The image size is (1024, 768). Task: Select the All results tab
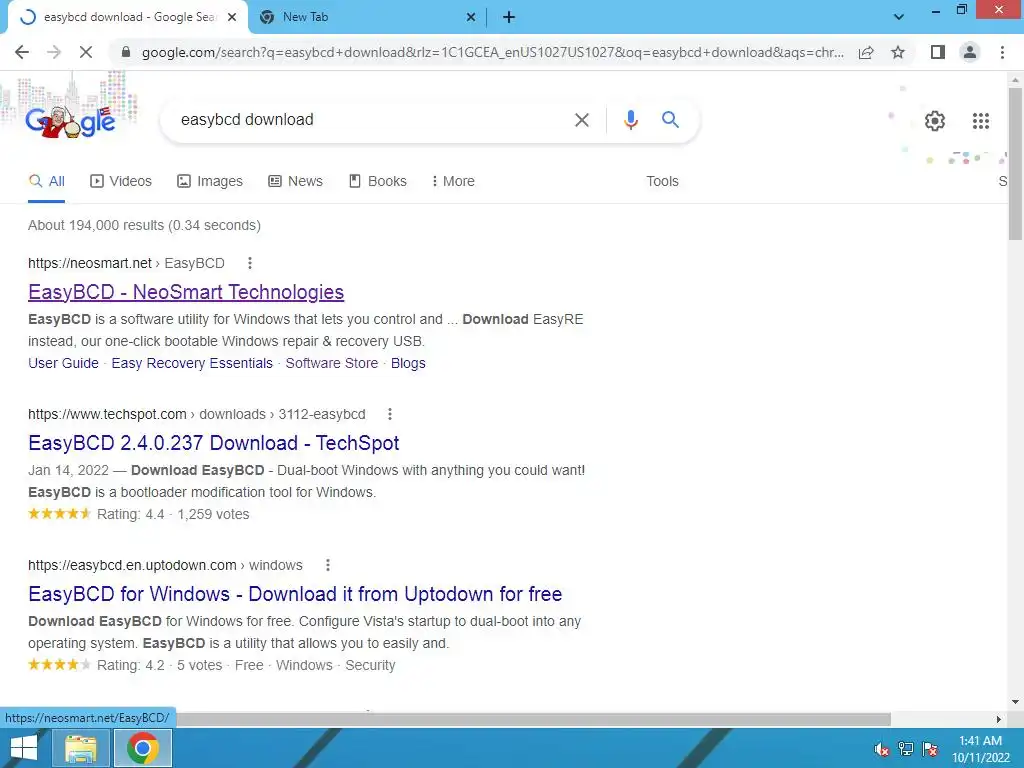[46, 182]
